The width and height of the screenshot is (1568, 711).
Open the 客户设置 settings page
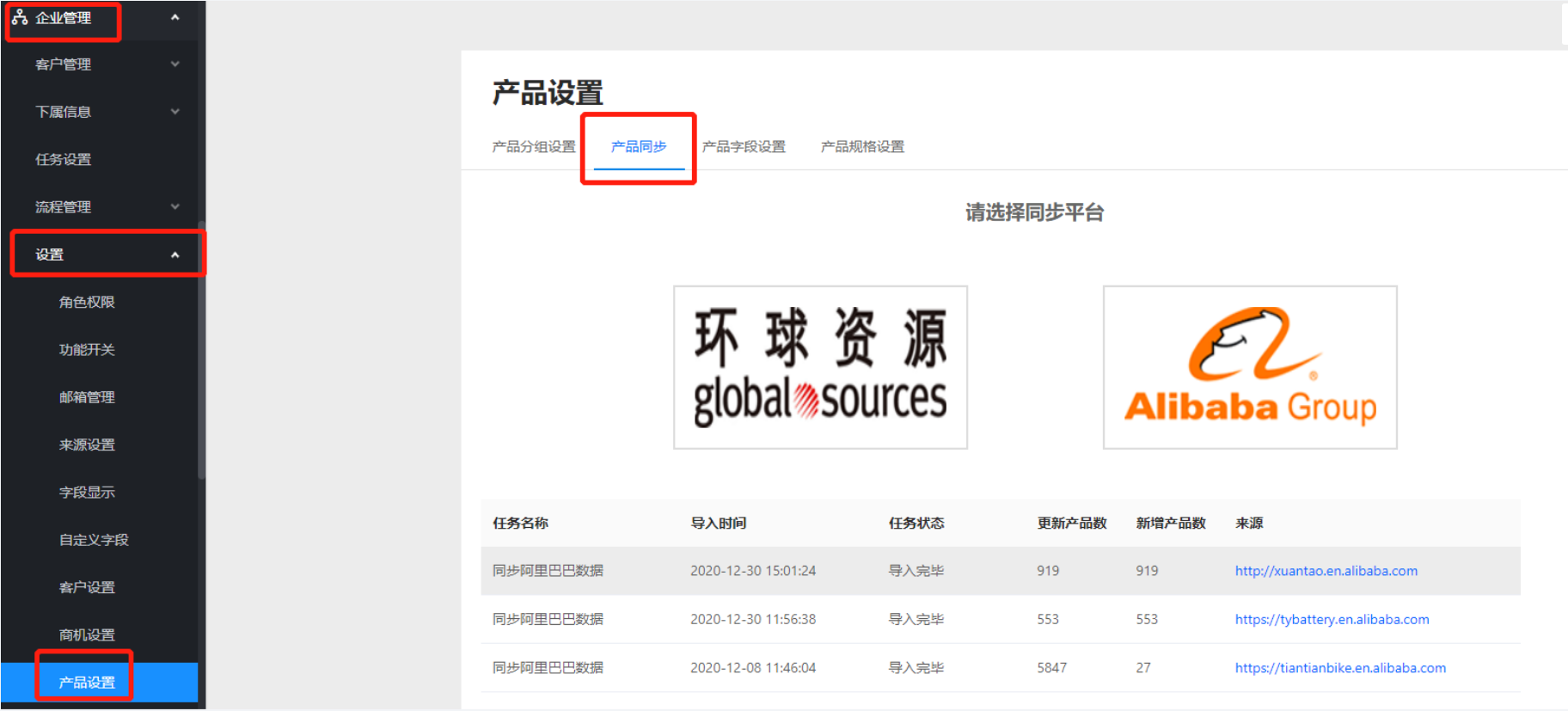[99, 587]
